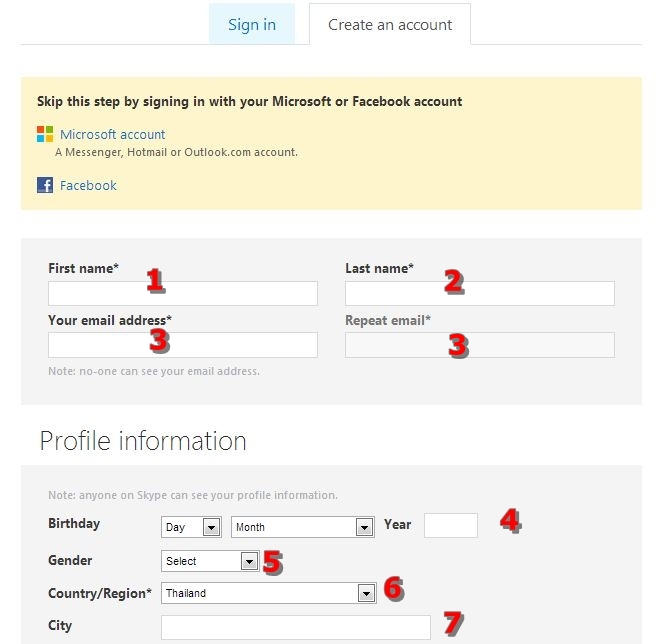The width and height of the screenshot is (656, 644).
Task: Click the City text field
Action: click(x=296, y=627)
